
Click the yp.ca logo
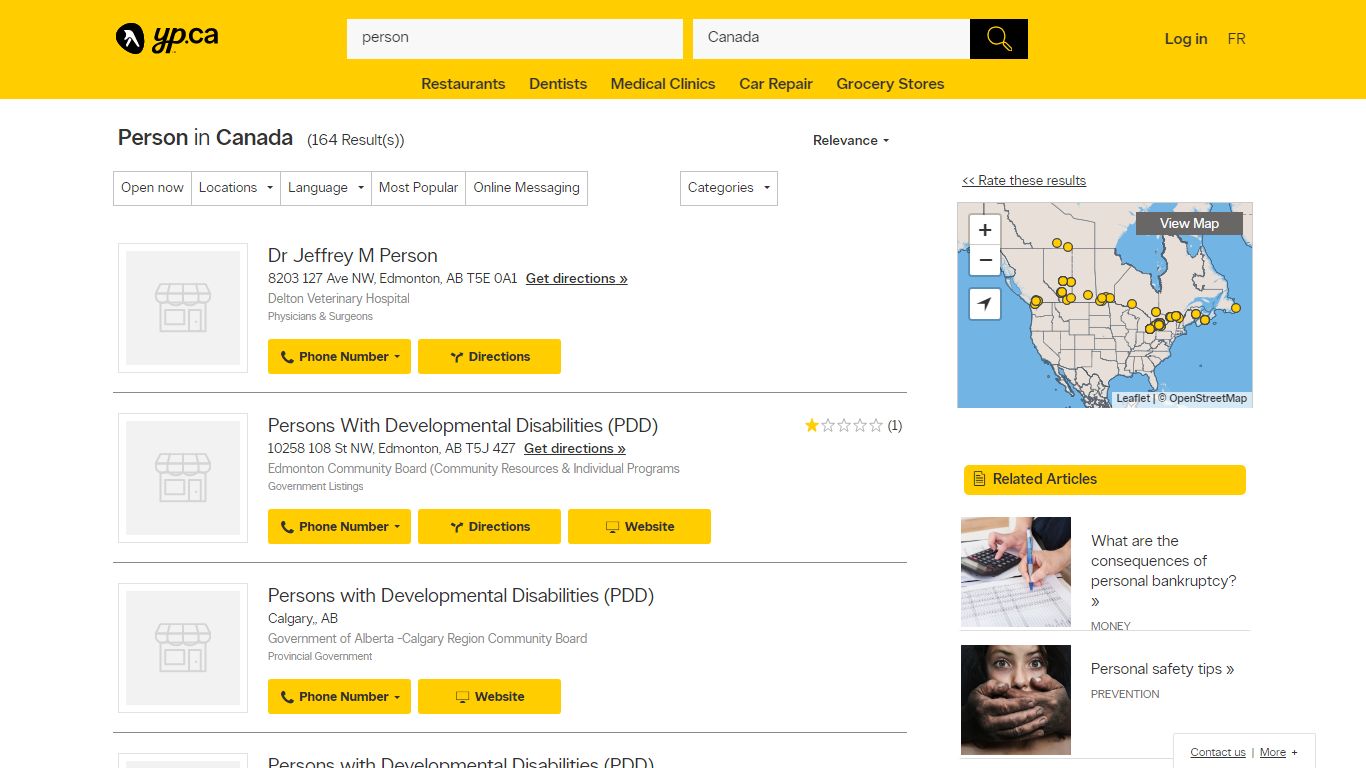click(167, 39)
